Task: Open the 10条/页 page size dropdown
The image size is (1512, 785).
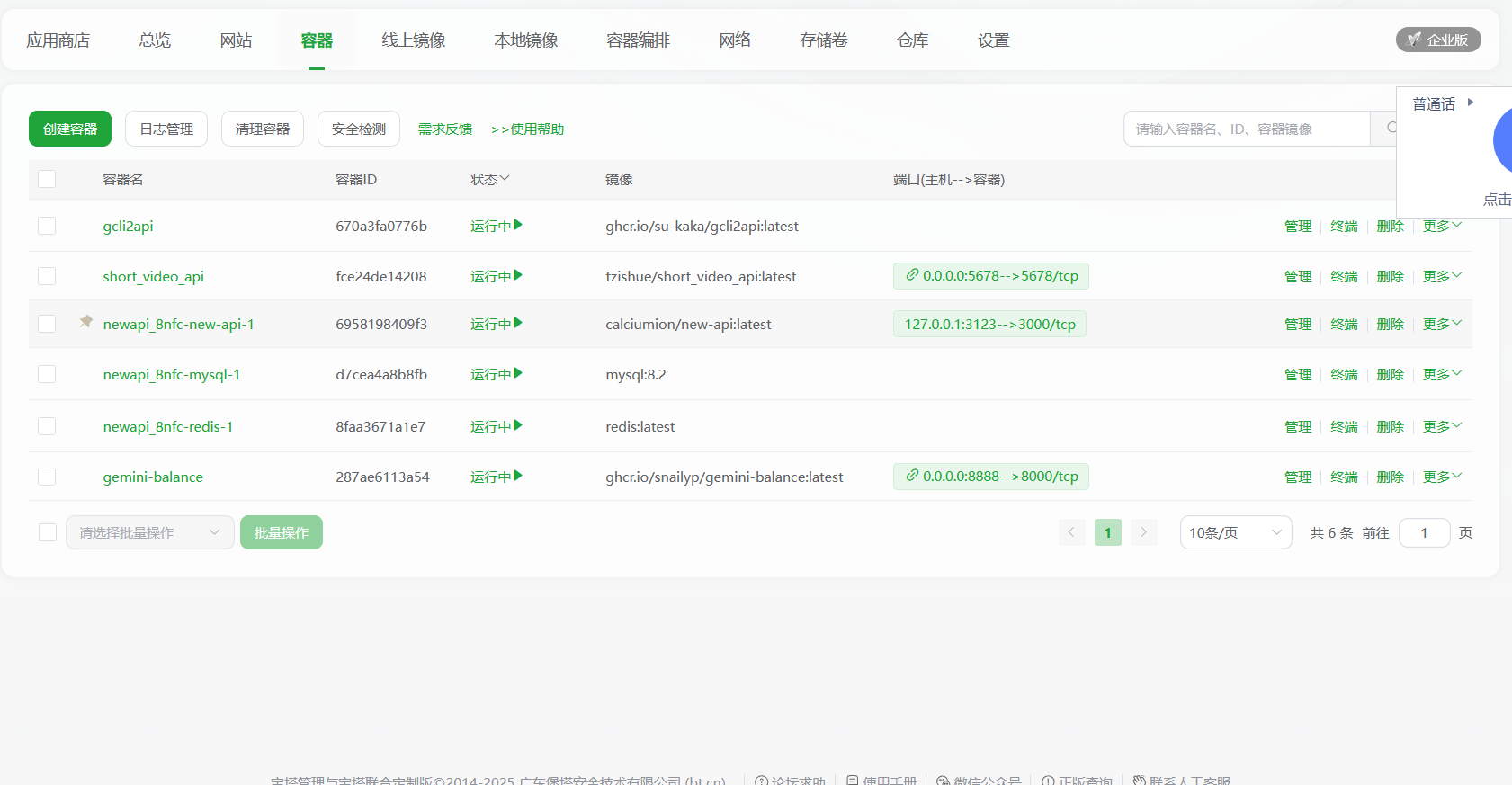Action: pyautogui.click(x=1235, y=532)
